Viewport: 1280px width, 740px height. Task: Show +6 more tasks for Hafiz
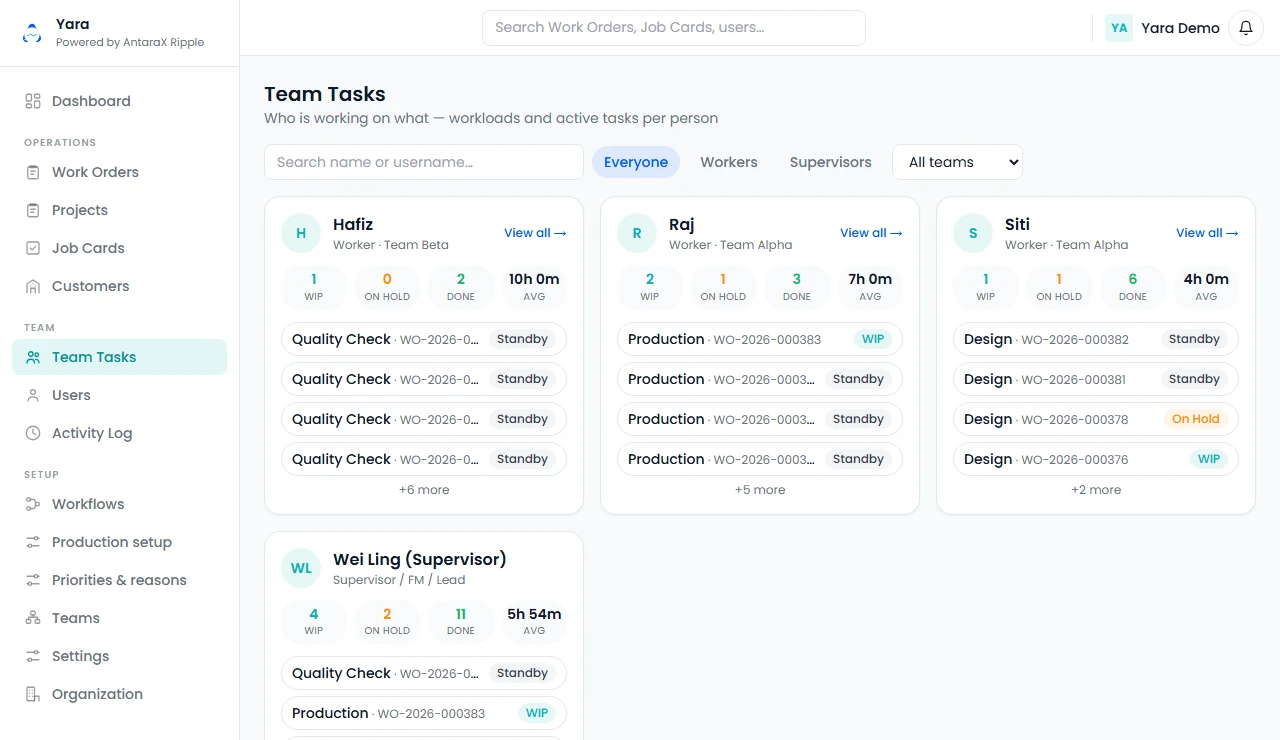click(424, 490)
